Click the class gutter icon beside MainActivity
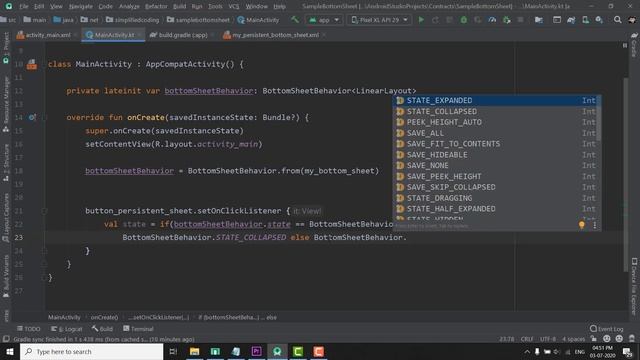Image resolution: width=640 pixels, height=360 pixels. pos(32,64)
